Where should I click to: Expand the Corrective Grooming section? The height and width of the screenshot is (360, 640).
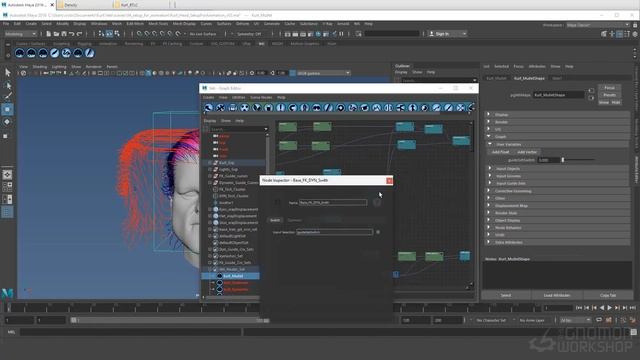489,191
